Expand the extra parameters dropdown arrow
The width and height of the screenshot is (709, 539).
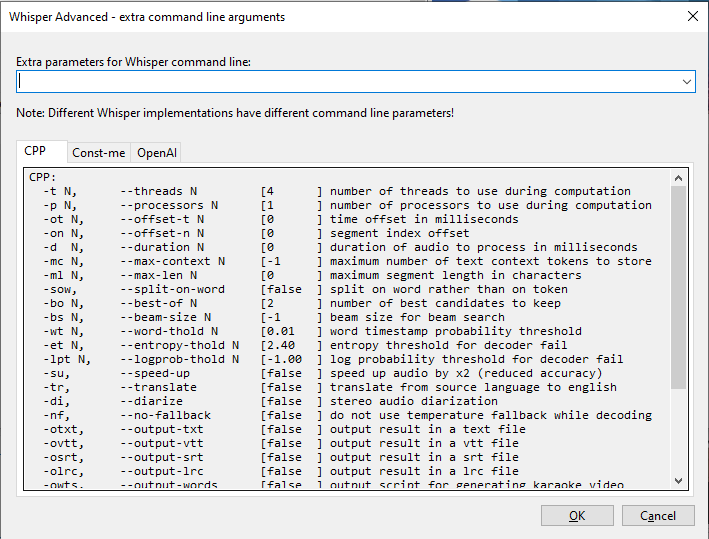click(687, 82)
